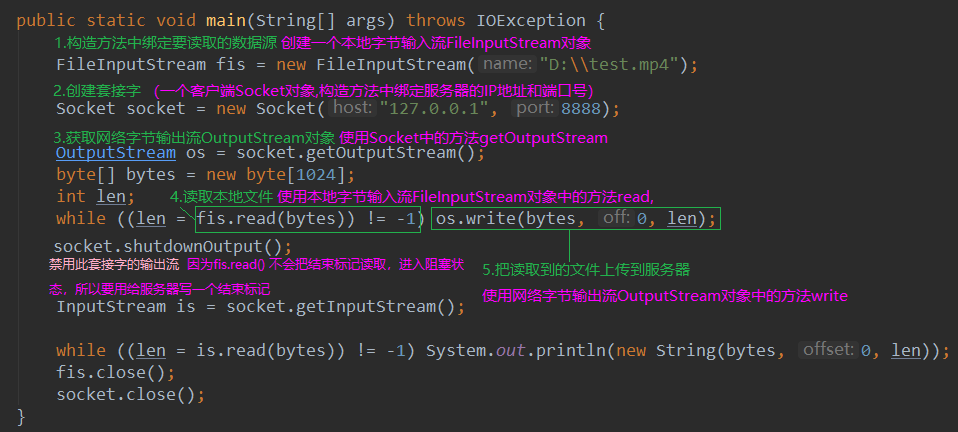Click the socket.close() statement
The width and height of the screenshot is (958, 432).
(131, 395)
